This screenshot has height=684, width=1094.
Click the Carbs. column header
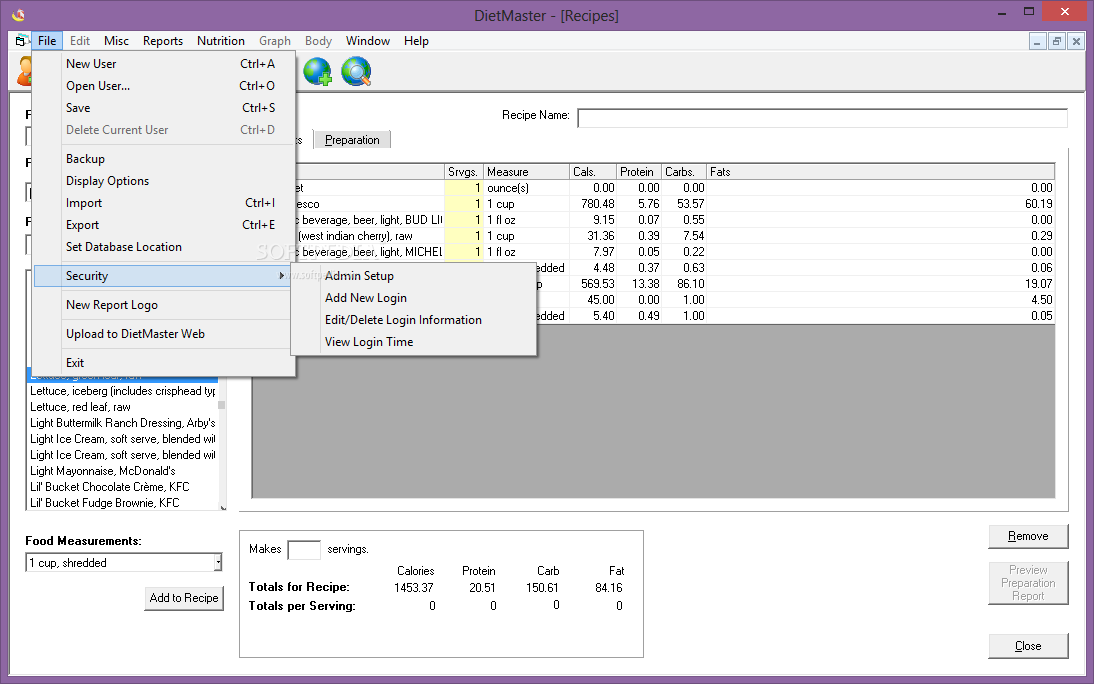coord(684,172)
